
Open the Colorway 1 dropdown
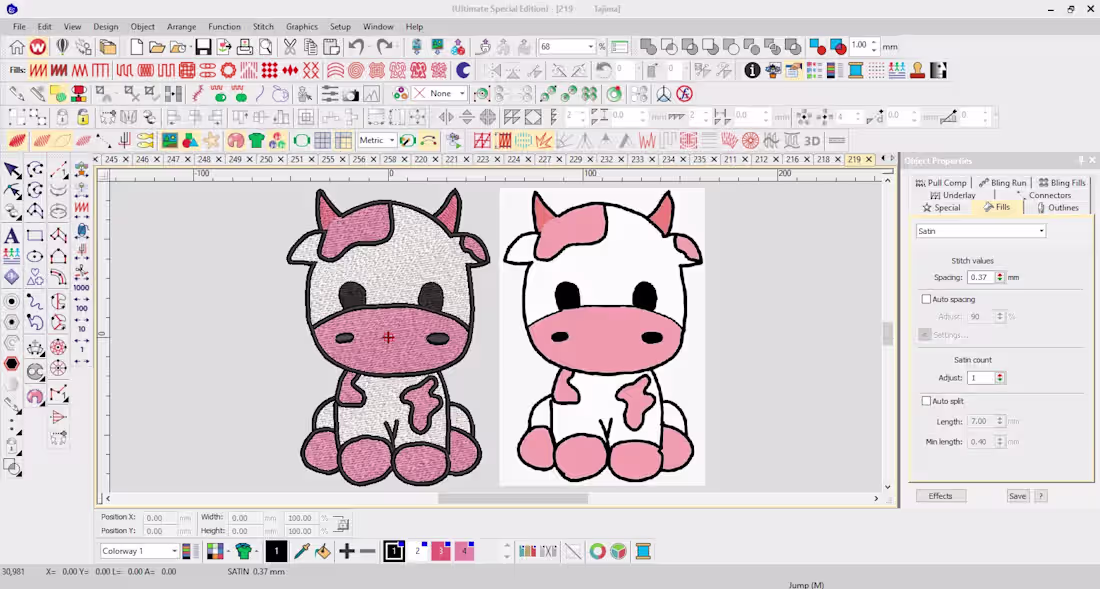pyautogui.click(x=140, y=551)
